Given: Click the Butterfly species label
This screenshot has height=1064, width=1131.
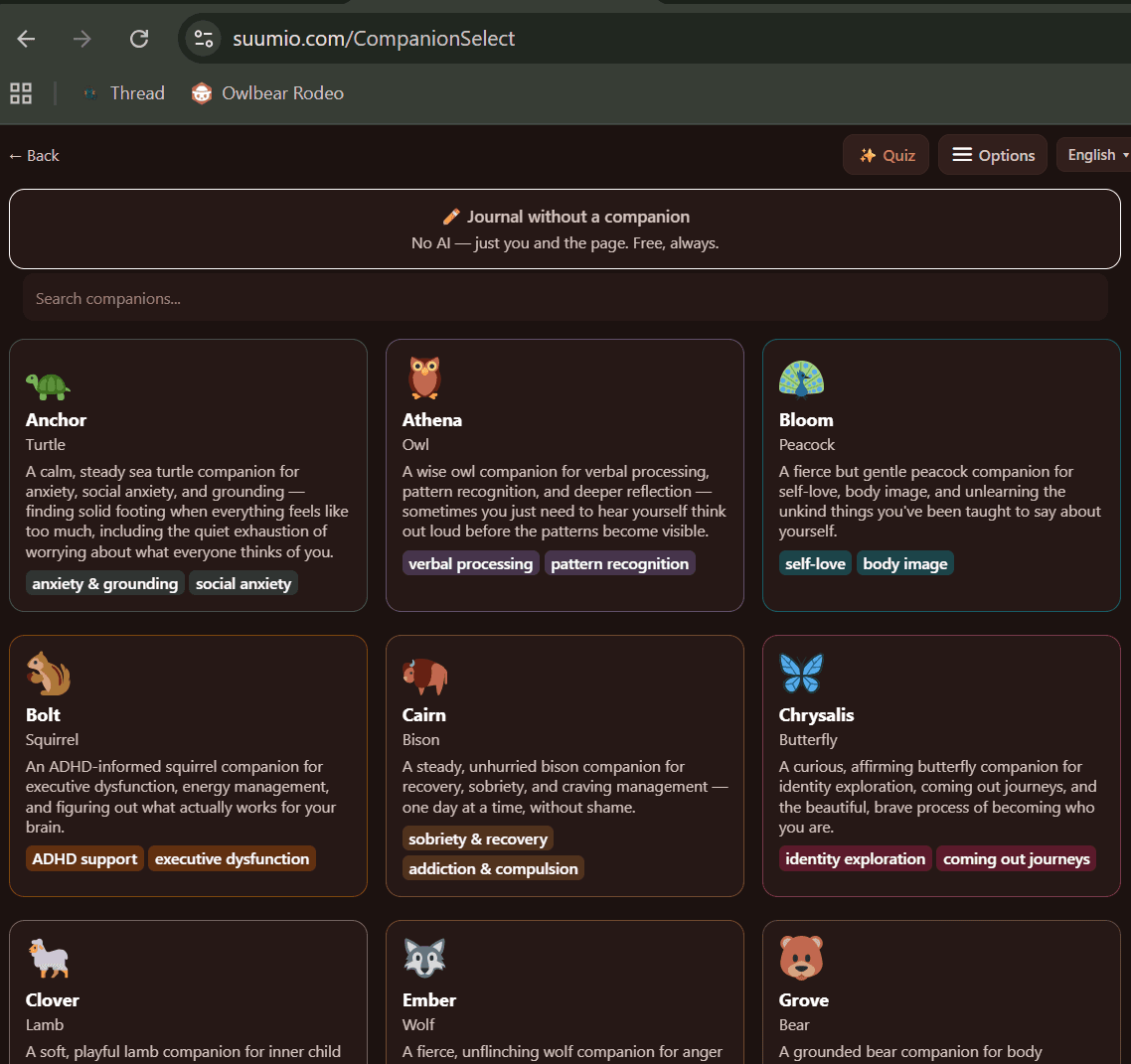Looking at the screenshot, I should coord(808,739).
